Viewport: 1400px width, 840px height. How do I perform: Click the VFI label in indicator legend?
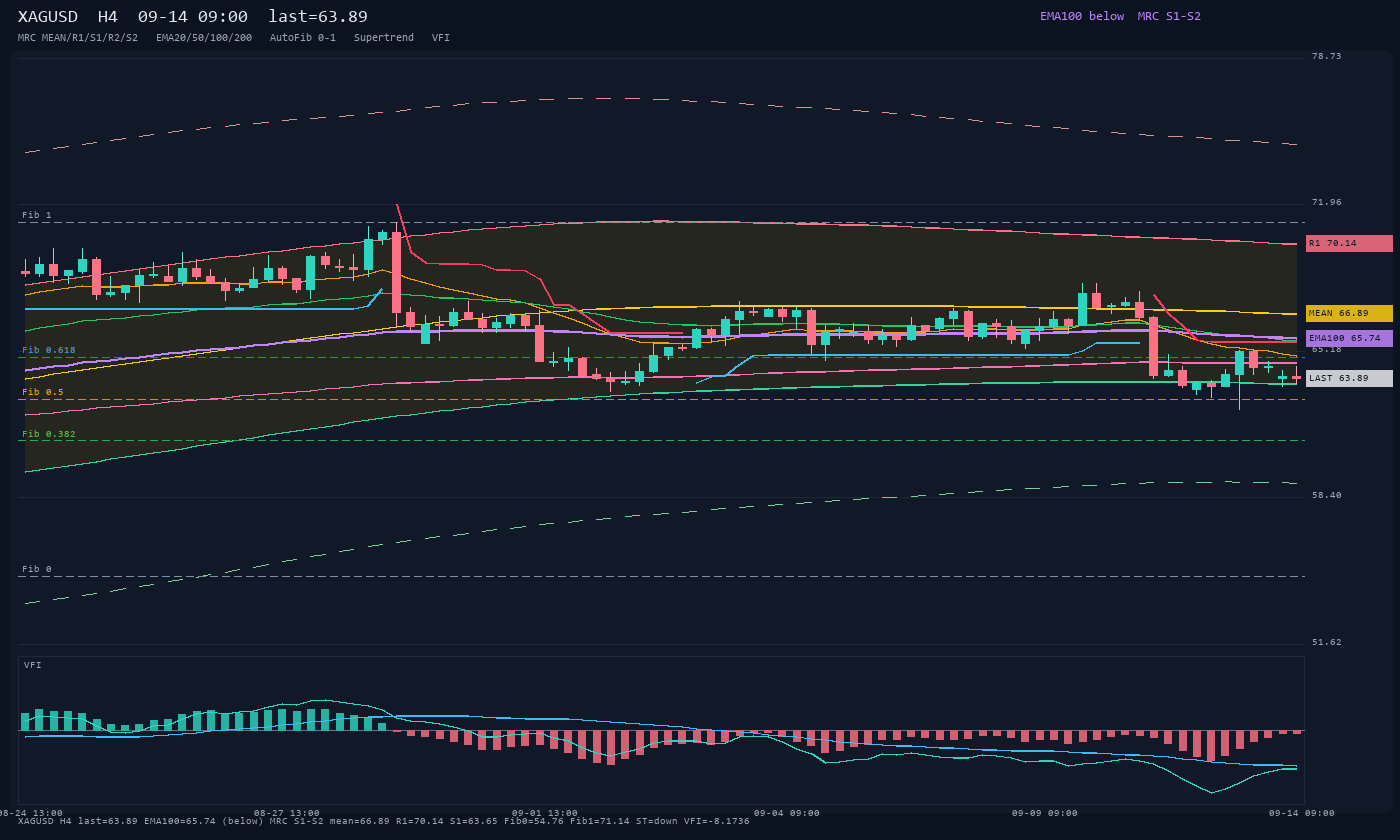[441, 38]
